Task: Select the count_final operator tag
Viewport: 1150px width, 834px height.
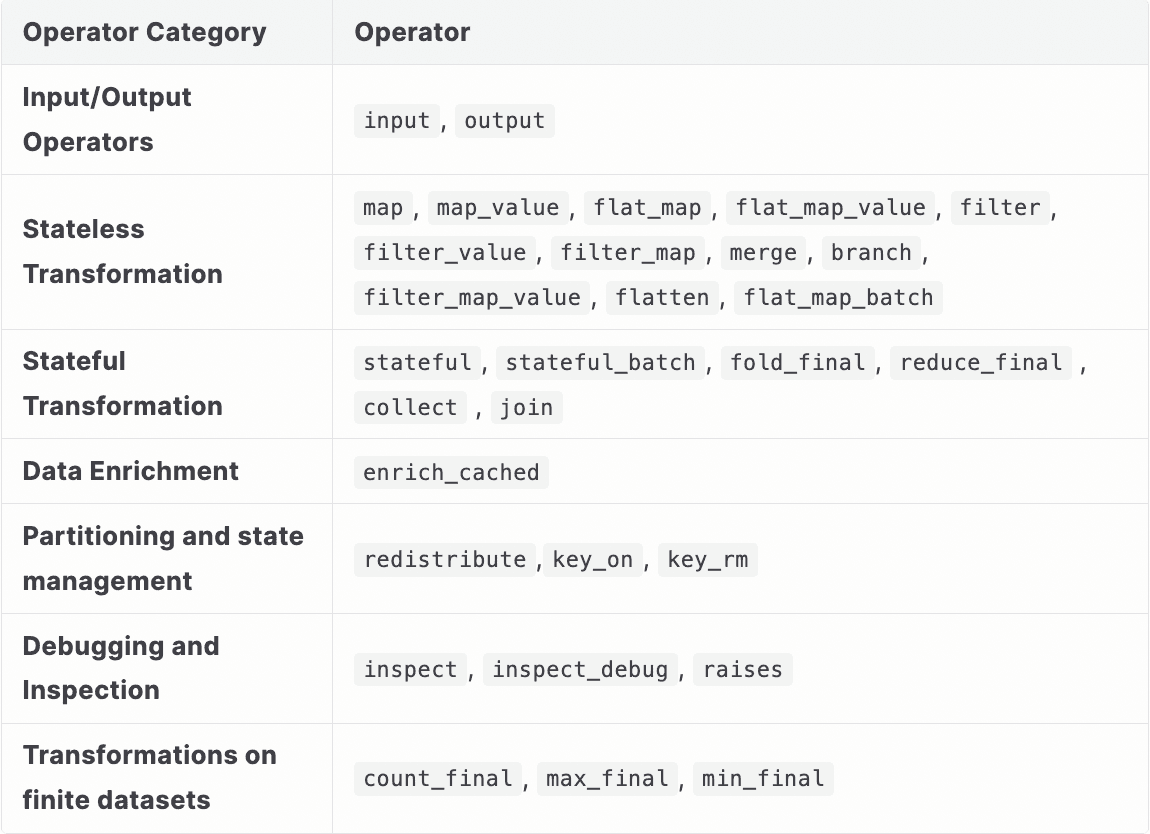Action: 438,779
